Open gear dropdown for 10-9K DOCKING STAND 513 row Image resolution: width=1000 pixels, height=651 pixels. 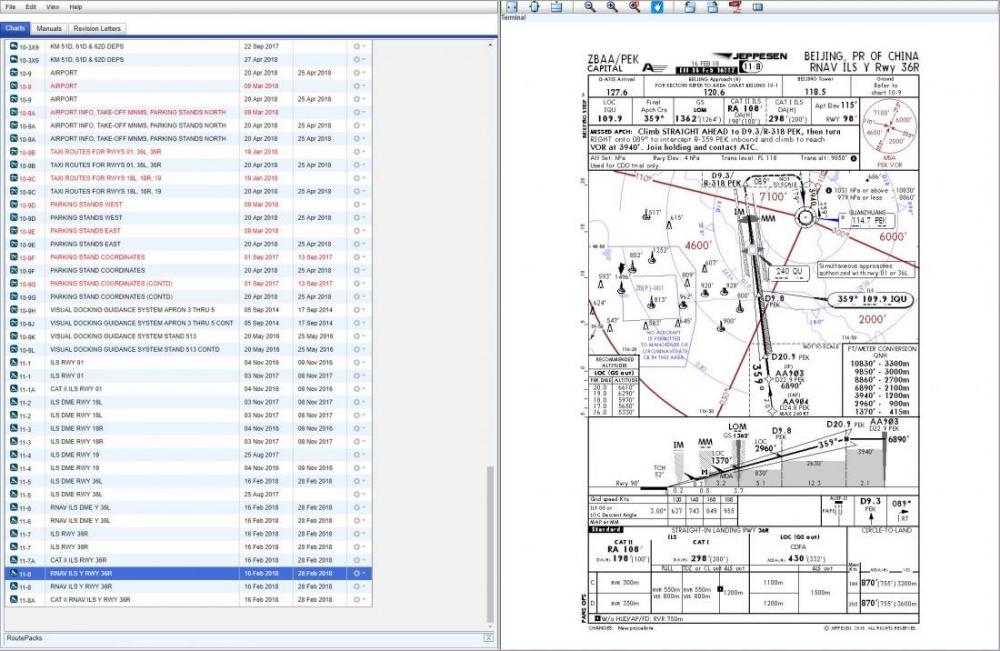coord(359,336)
